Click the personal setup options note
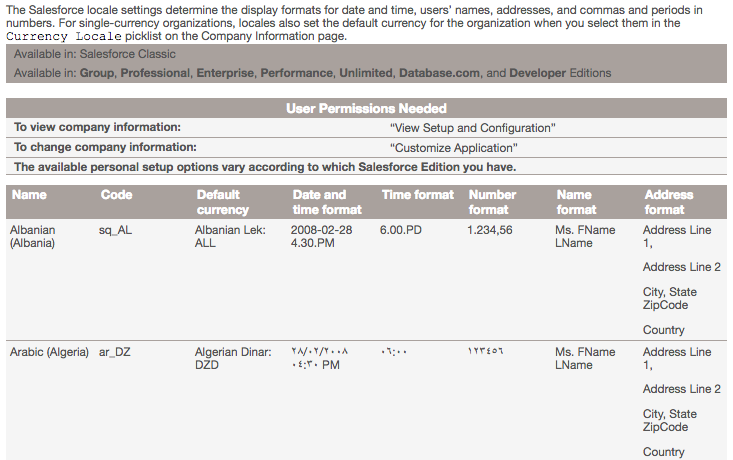 pyautogui.click(x=265, y=167)
